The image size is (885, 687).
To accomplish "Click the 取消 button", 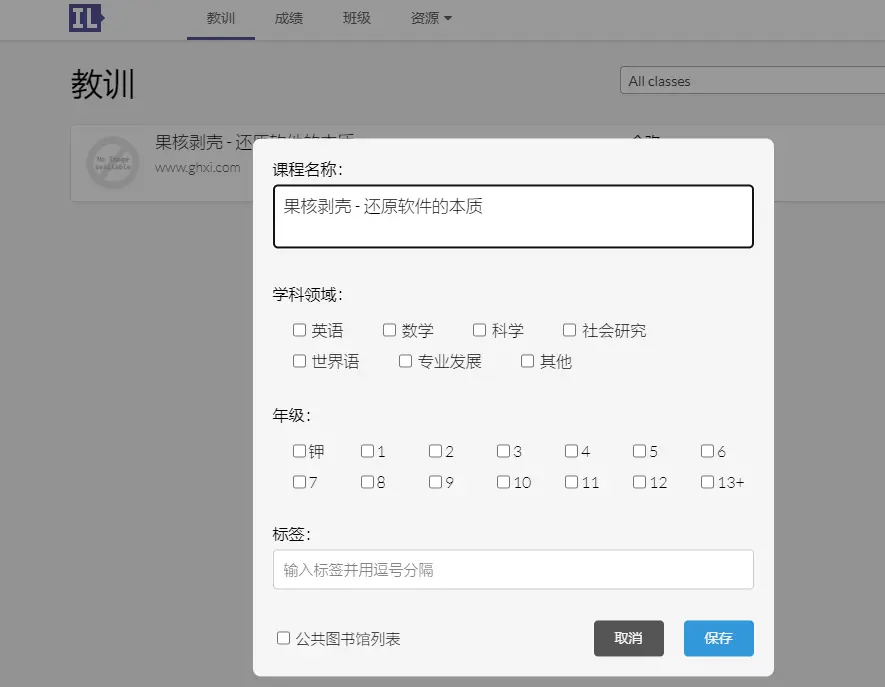I will click(629, 638).
